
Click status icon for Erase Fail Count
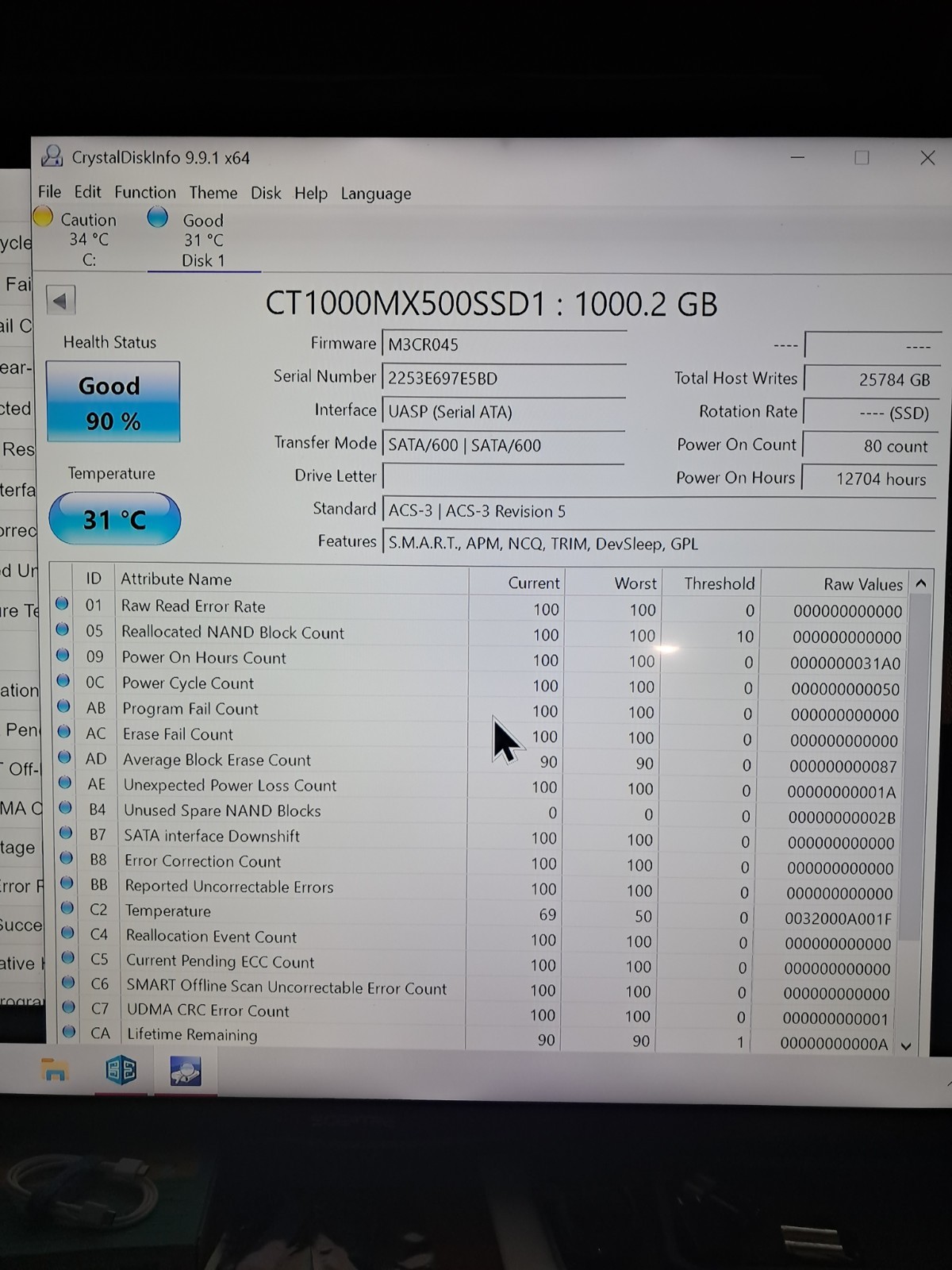64,731
